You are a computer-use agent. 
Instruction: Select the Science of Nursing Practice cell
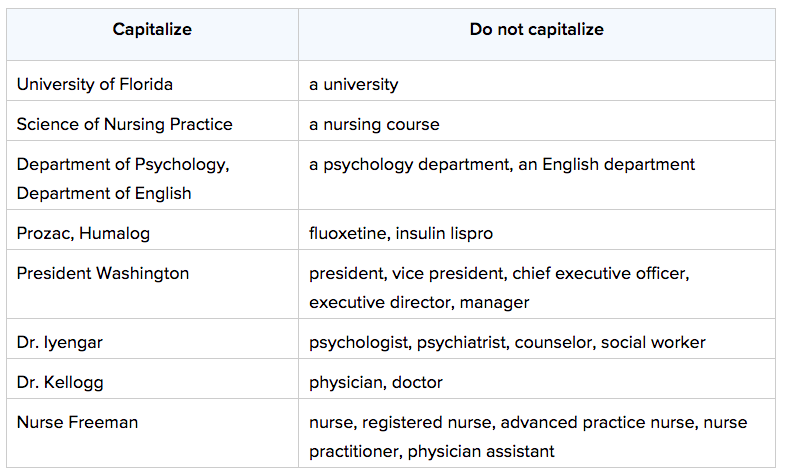152,121
